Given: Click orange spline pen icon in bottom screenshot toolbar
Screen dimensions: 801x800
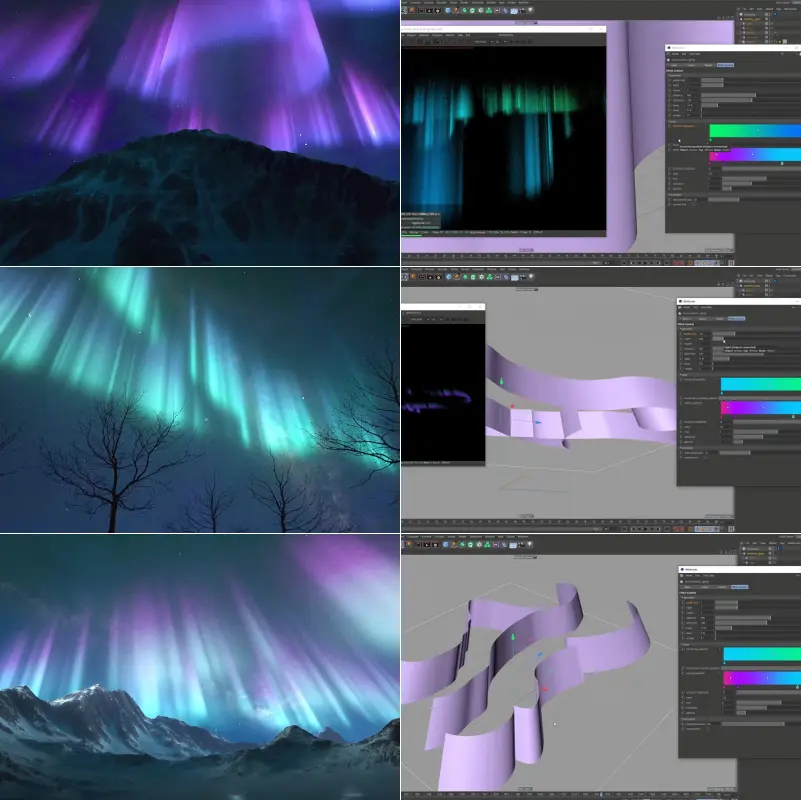Looking at the screenshot, I should (x=454, y=545).
